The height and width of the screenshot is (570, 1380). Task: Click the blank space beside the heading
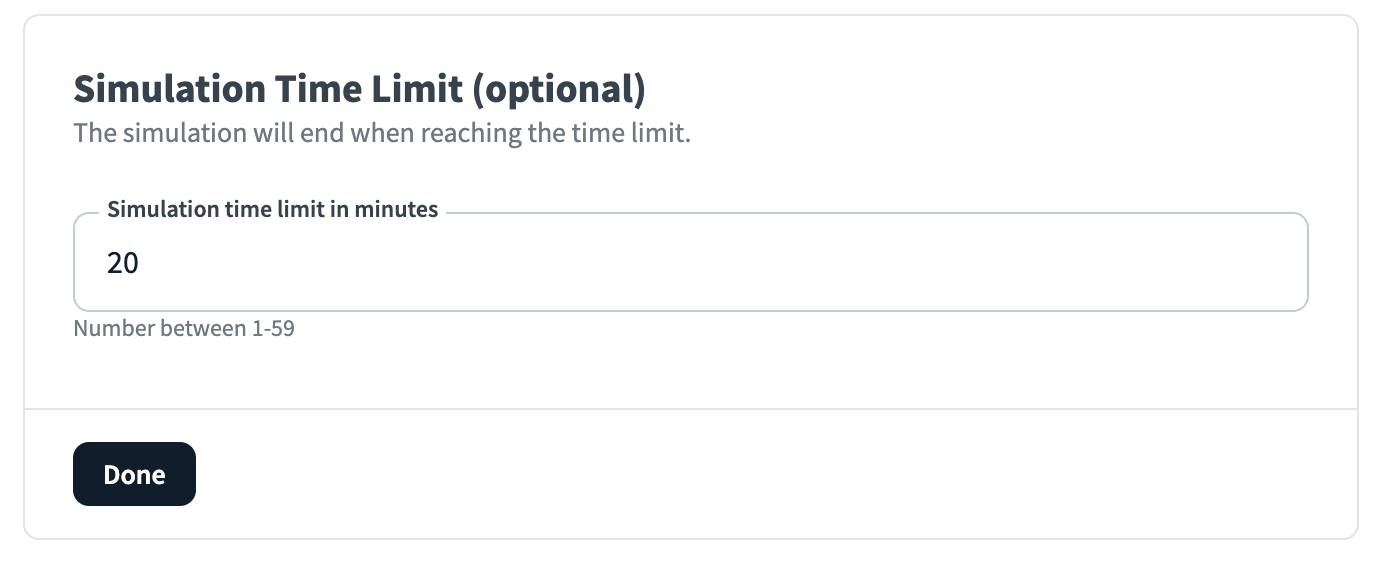coord(1000,90)
